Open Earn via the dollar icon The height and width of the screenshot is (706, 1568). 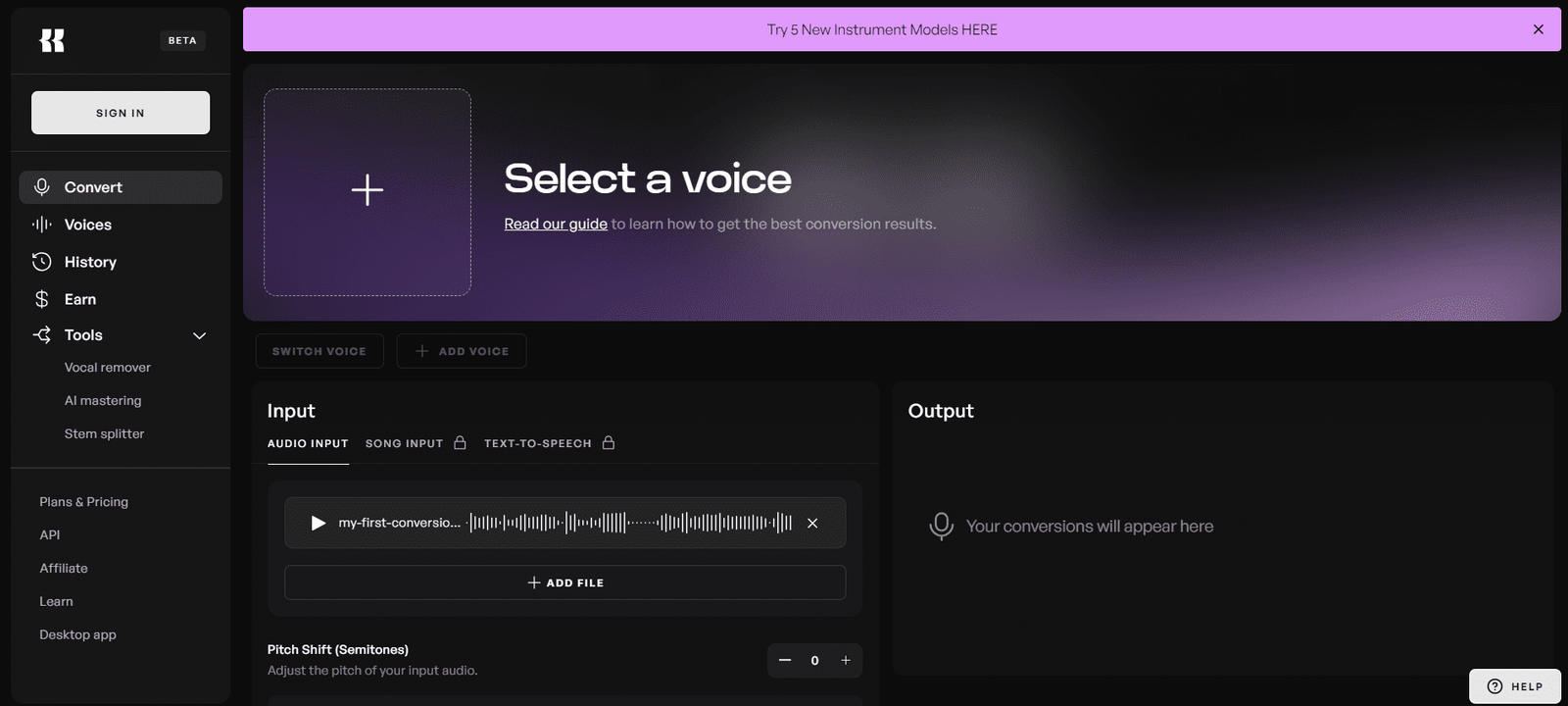(42, 299)
